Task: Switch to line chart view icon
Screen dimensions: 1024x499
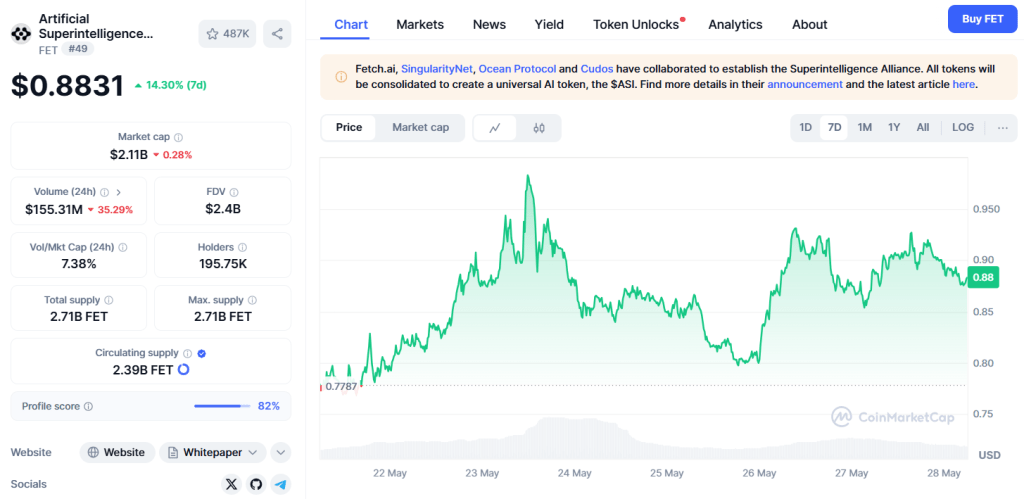Action: [495, 128]
